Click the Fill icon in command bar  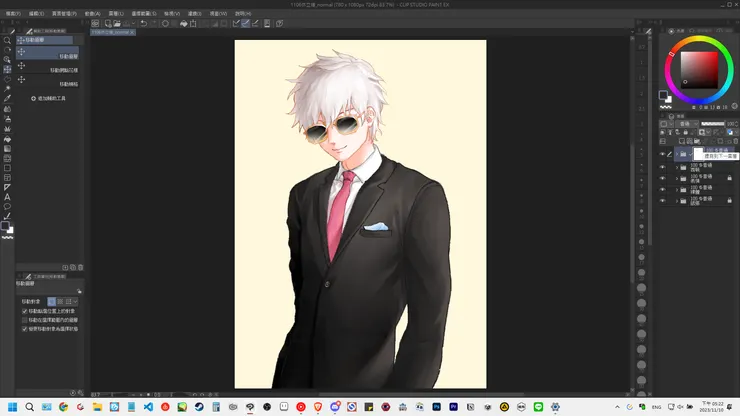point(184,23)
